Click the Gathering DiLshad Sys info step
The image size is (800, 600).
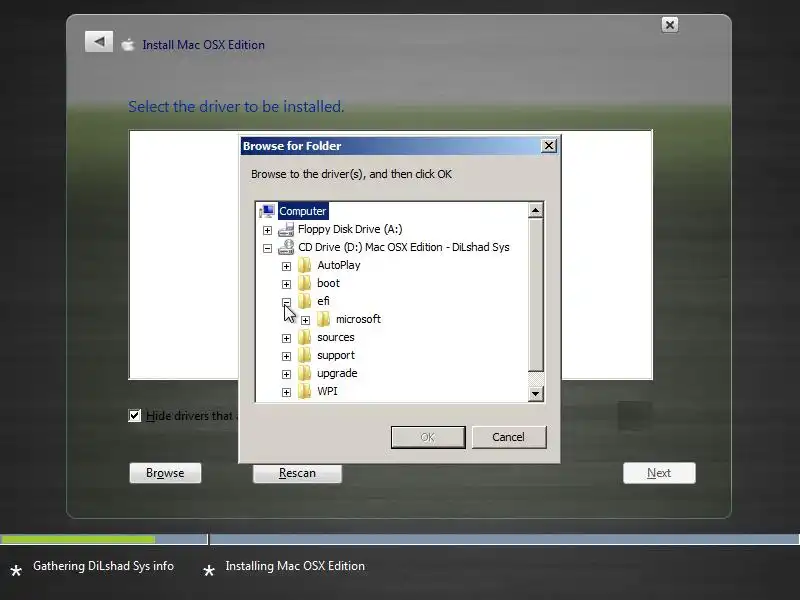103,566
